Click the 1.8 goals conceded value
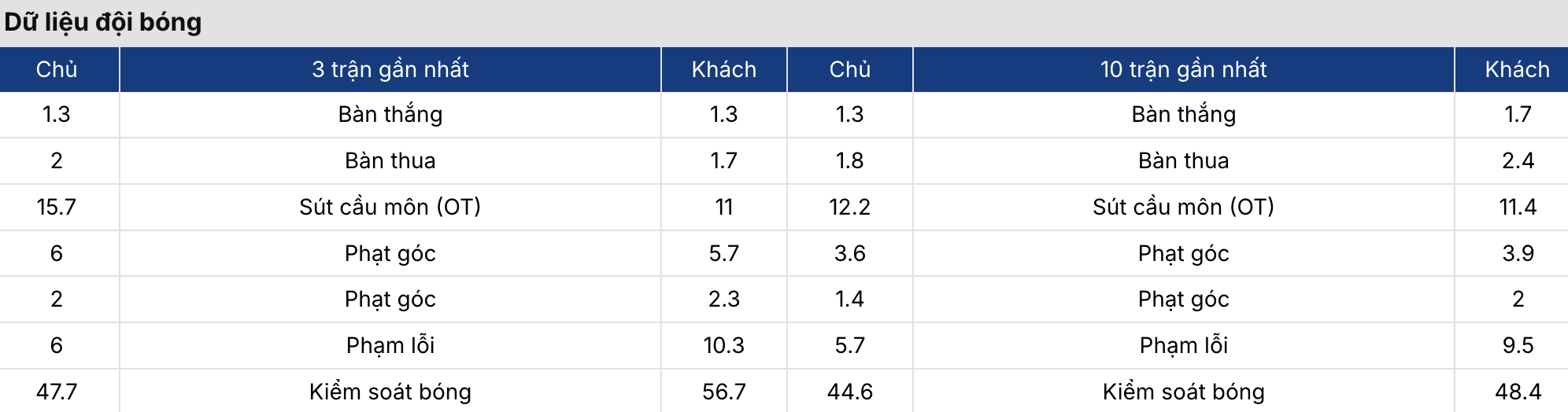This screenshot has width=1568, height=412. click(x=849, y=160)
